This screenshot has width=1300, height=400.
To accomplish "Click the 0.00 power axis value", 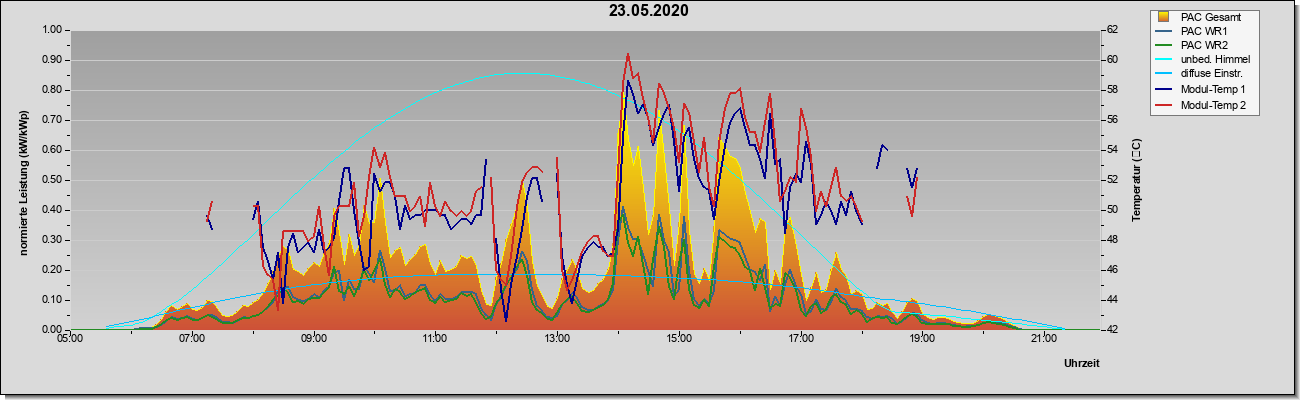I will tap(50, 330).
